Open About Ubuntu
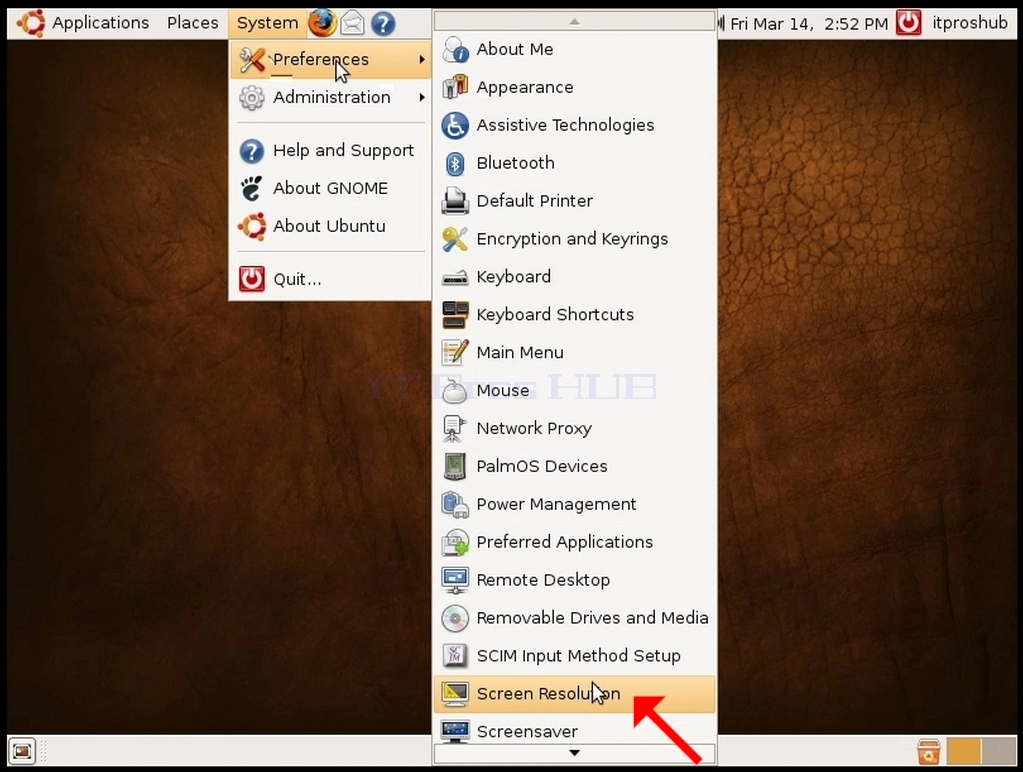 (330, 226)
